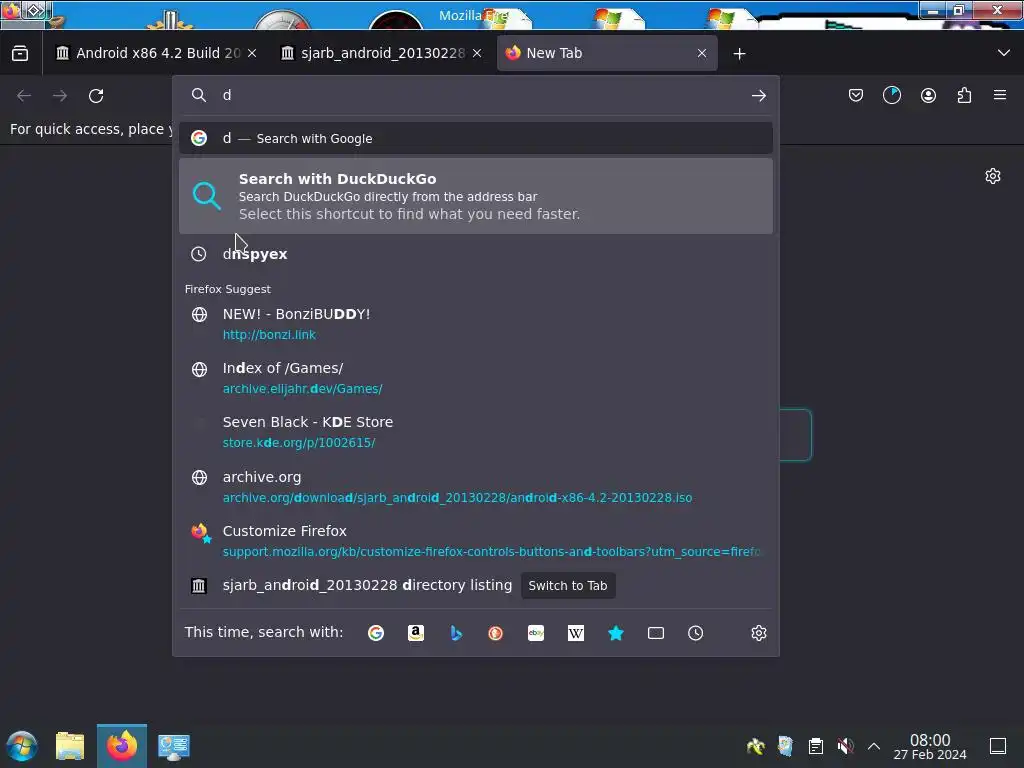Screen dimensions: 1024x768
Task: Open new tab personalization gear
Action: click(x=993, y=176)
